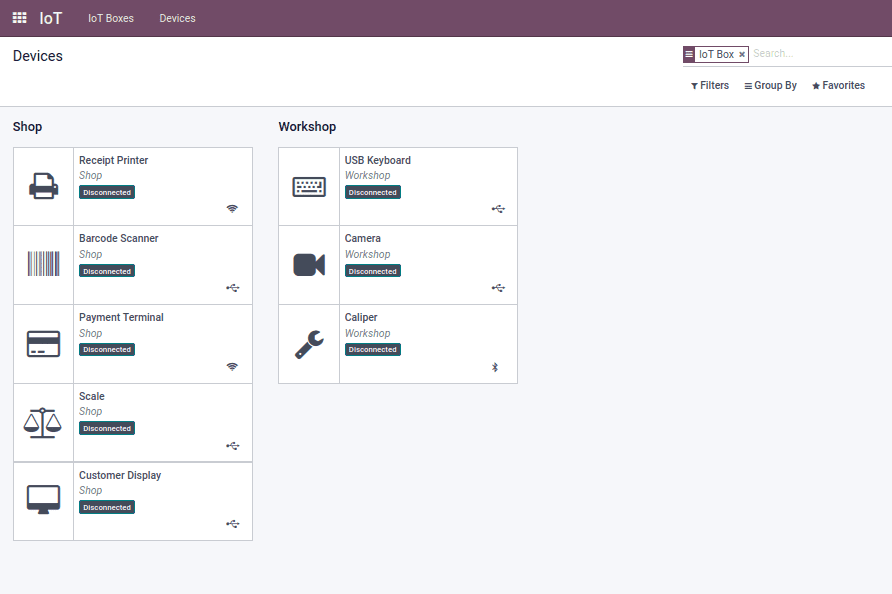The height and width of the screenshot is (594, 892).
Task: Open the Favorites dropdown
Action: tap(839, 85)
